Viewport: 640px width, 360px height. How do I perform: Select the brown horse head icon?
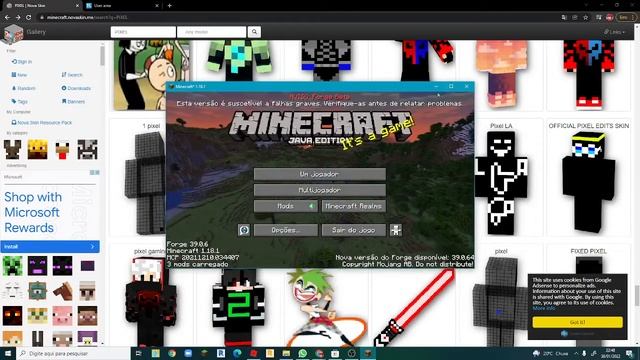click(62, 291)
